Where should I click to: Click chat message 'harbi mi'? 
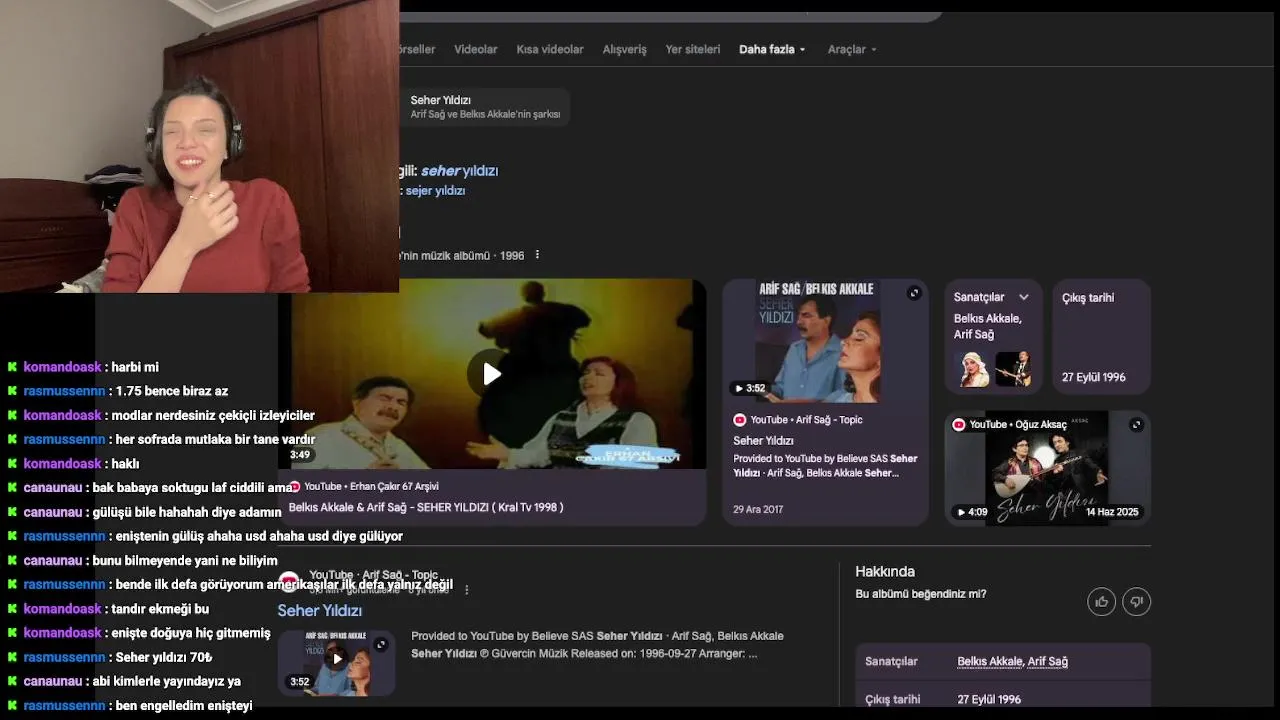click(x=135, y=367)
